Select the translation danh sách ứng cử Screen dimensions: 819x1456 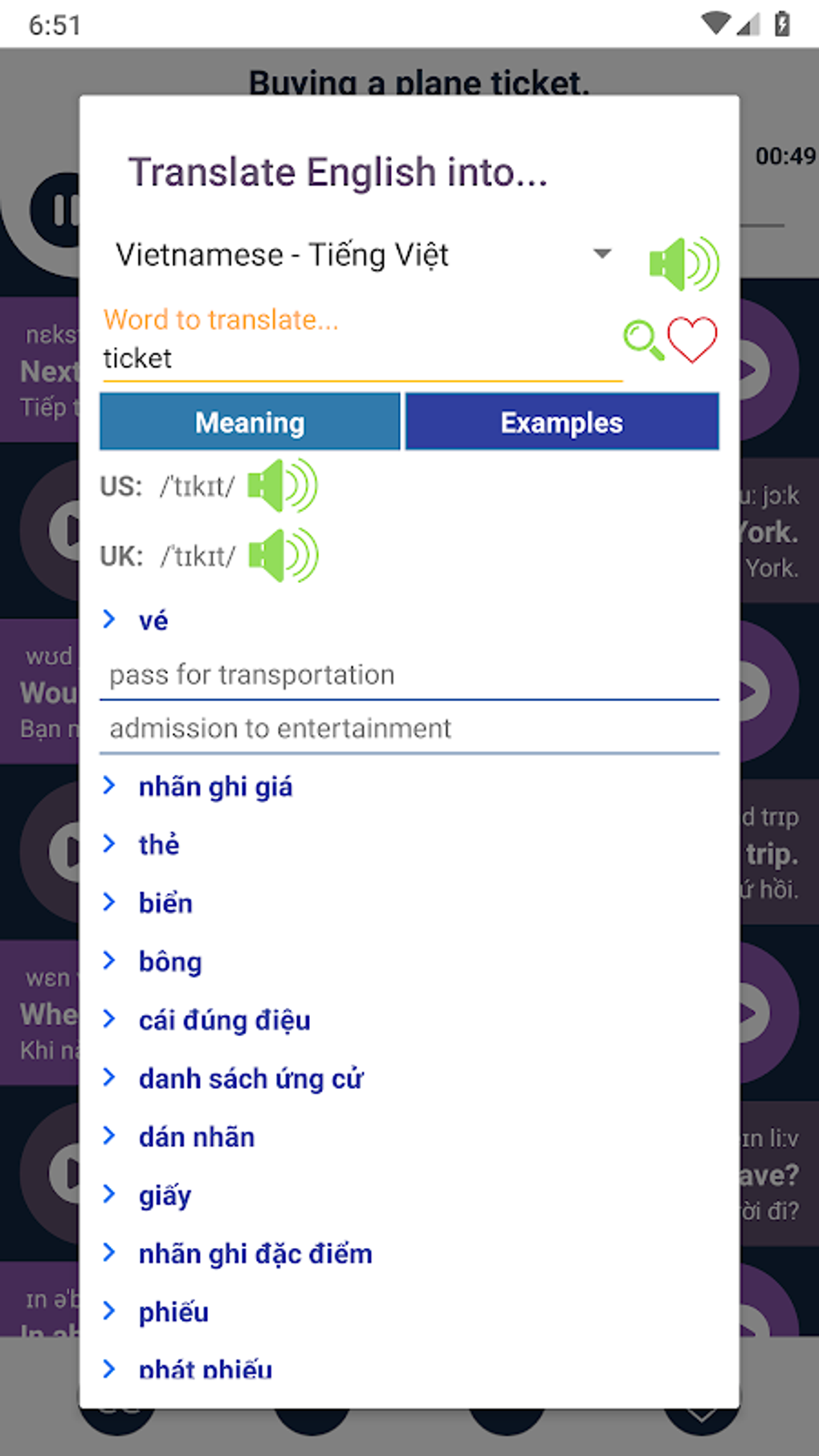click(x=251, y=1078)
